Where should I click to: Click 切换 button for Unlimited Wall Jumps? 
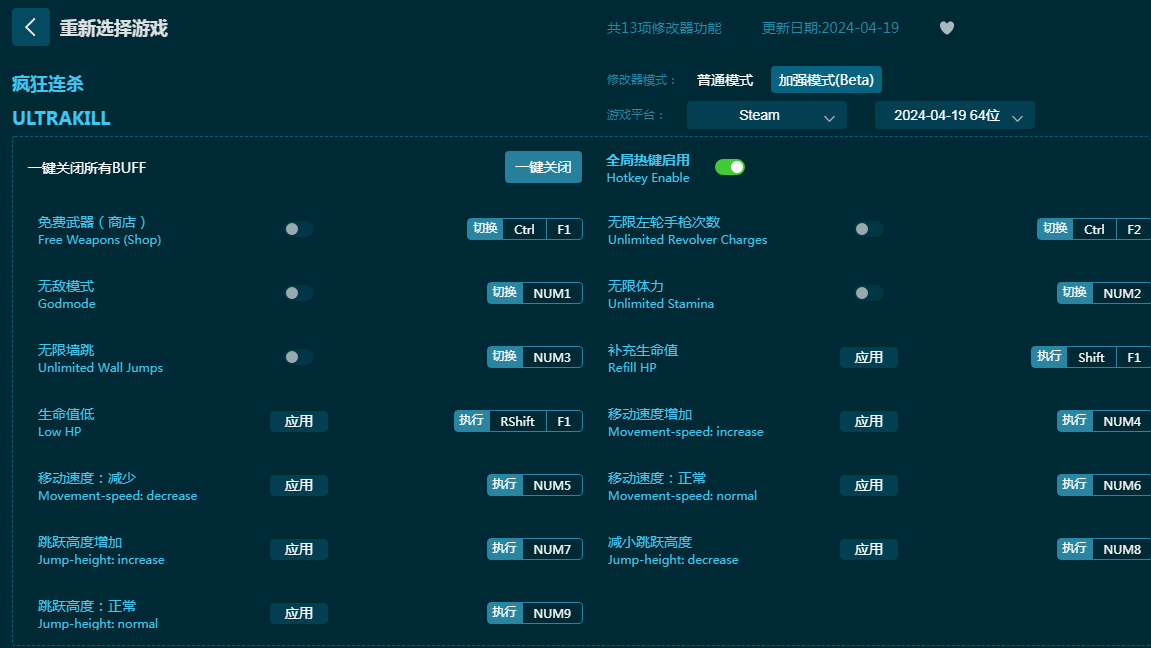tap(504, 357)
